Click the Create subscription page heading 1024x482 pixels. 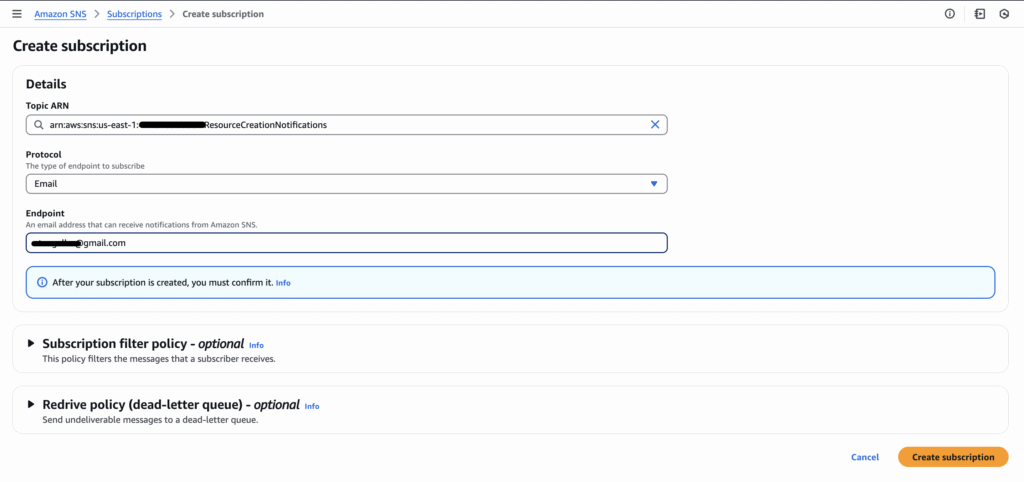tap(80, 46)
